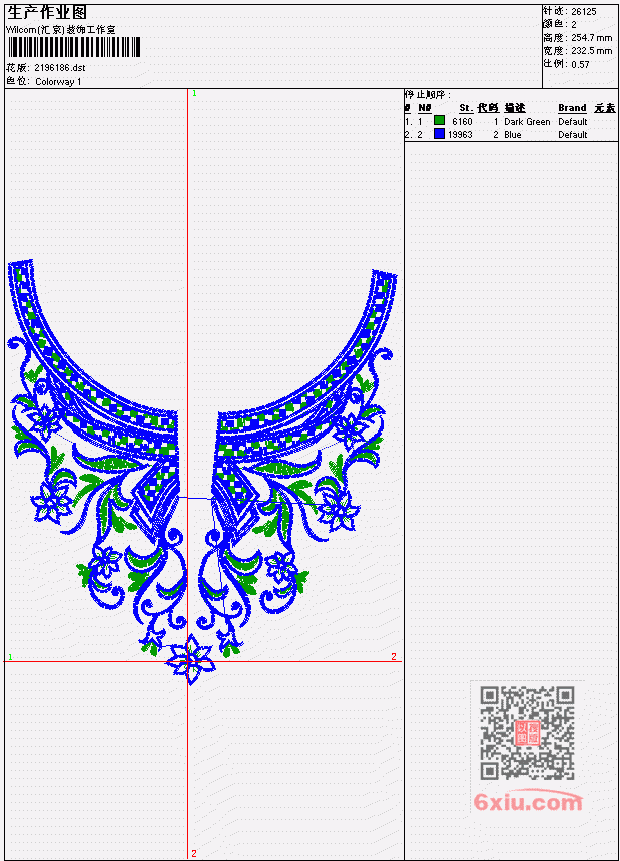Click the height value 254.7 mm

point(591,38)
